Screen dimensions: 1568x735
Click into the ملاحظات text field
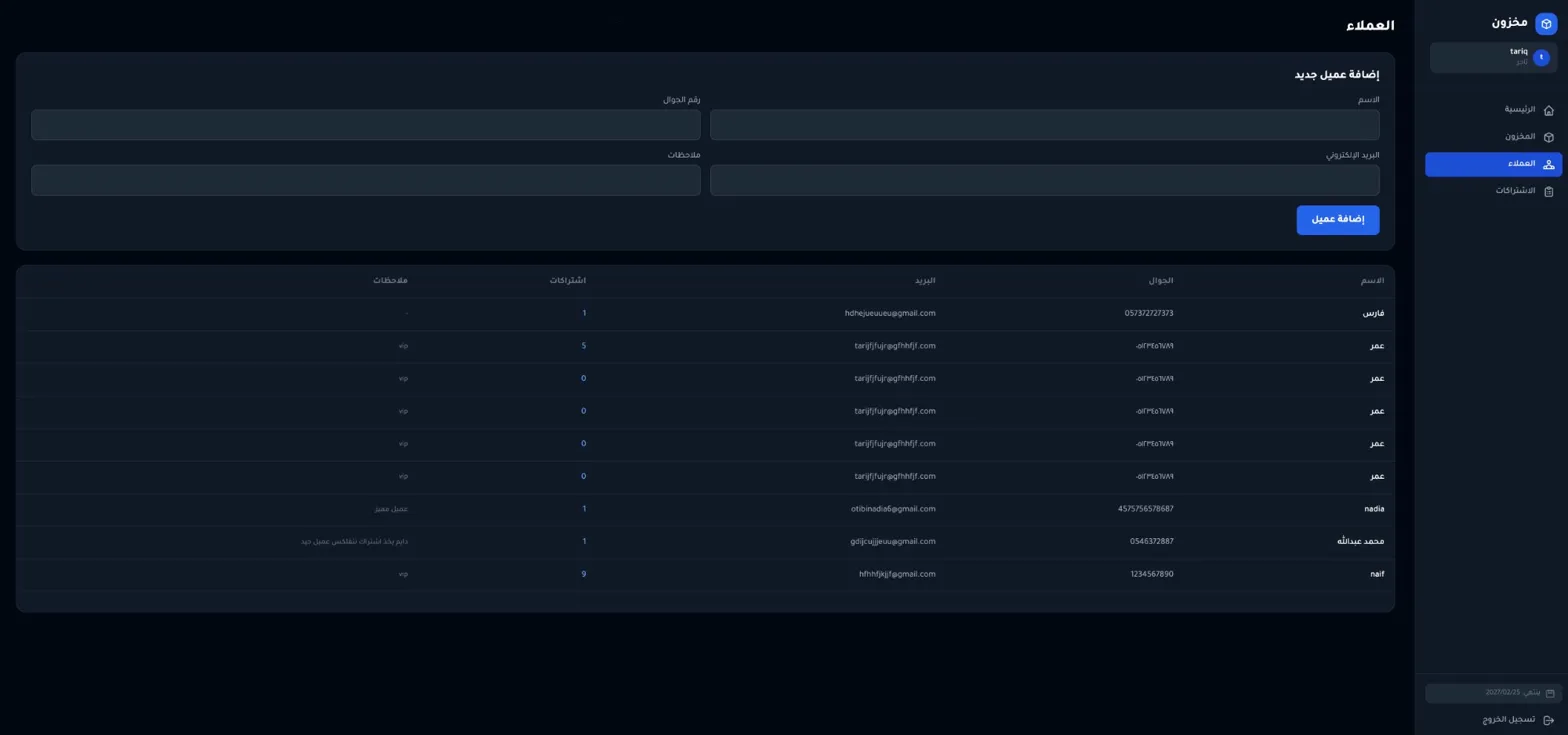coord(365,180)
